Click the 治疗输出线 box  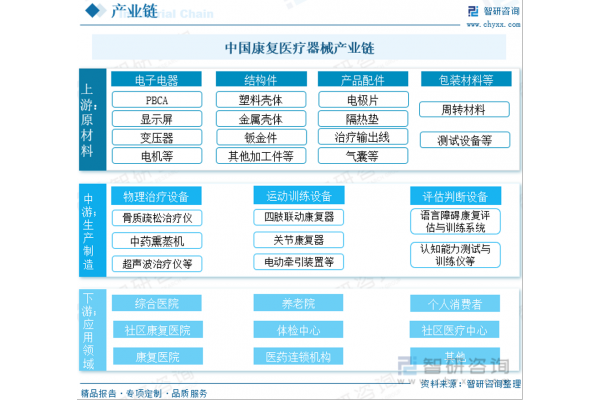point(362,137)
